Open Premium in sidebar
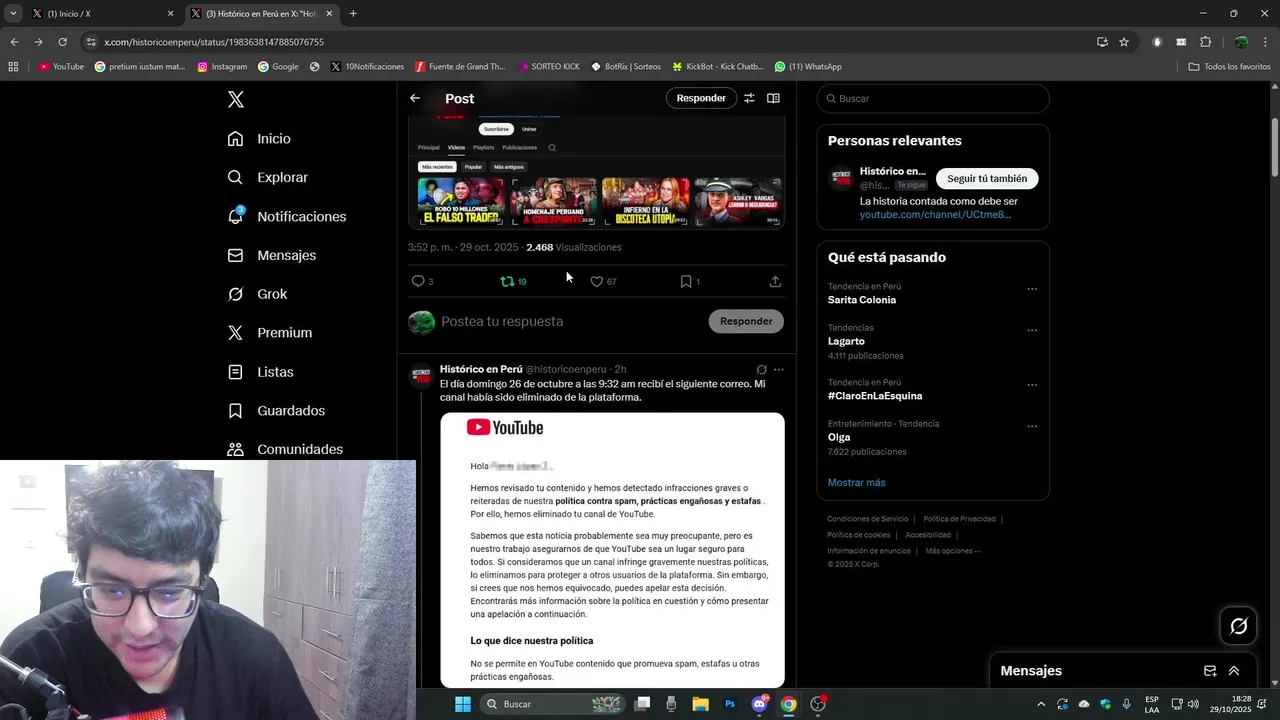Image resolution: width=1280 pixels, height=720 pixels. 270,333
